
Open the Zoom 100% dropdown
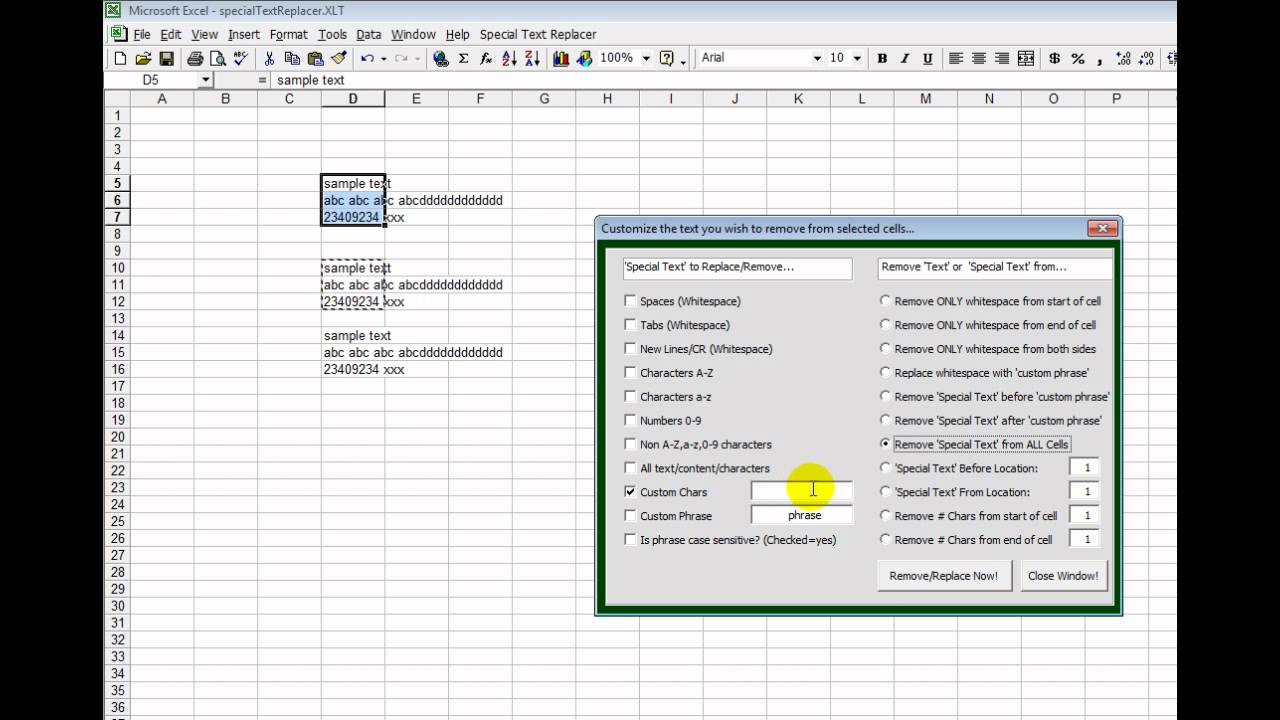point(646,59)
